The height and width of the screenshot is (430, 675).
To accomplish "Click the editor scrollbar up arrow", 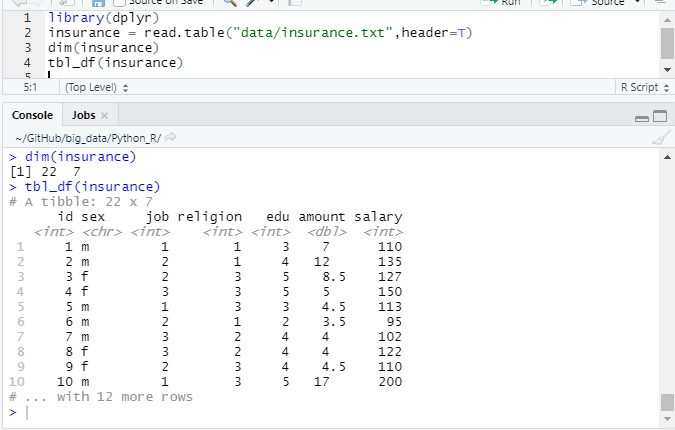I will tap(667, 20).
